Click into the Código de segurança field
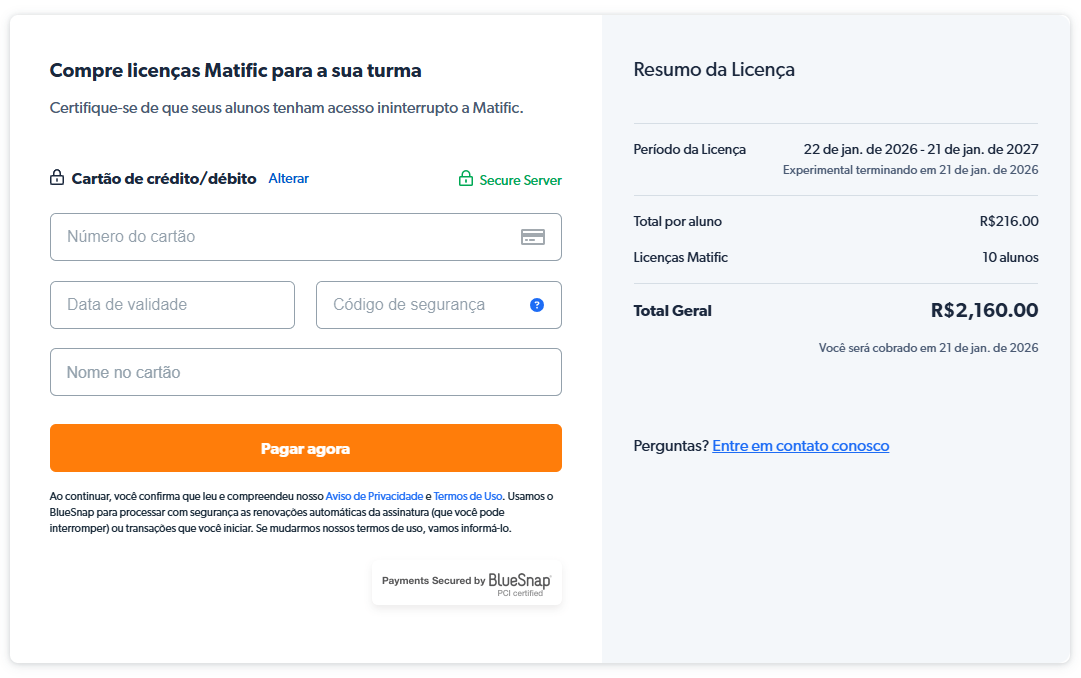 point(420,305)
